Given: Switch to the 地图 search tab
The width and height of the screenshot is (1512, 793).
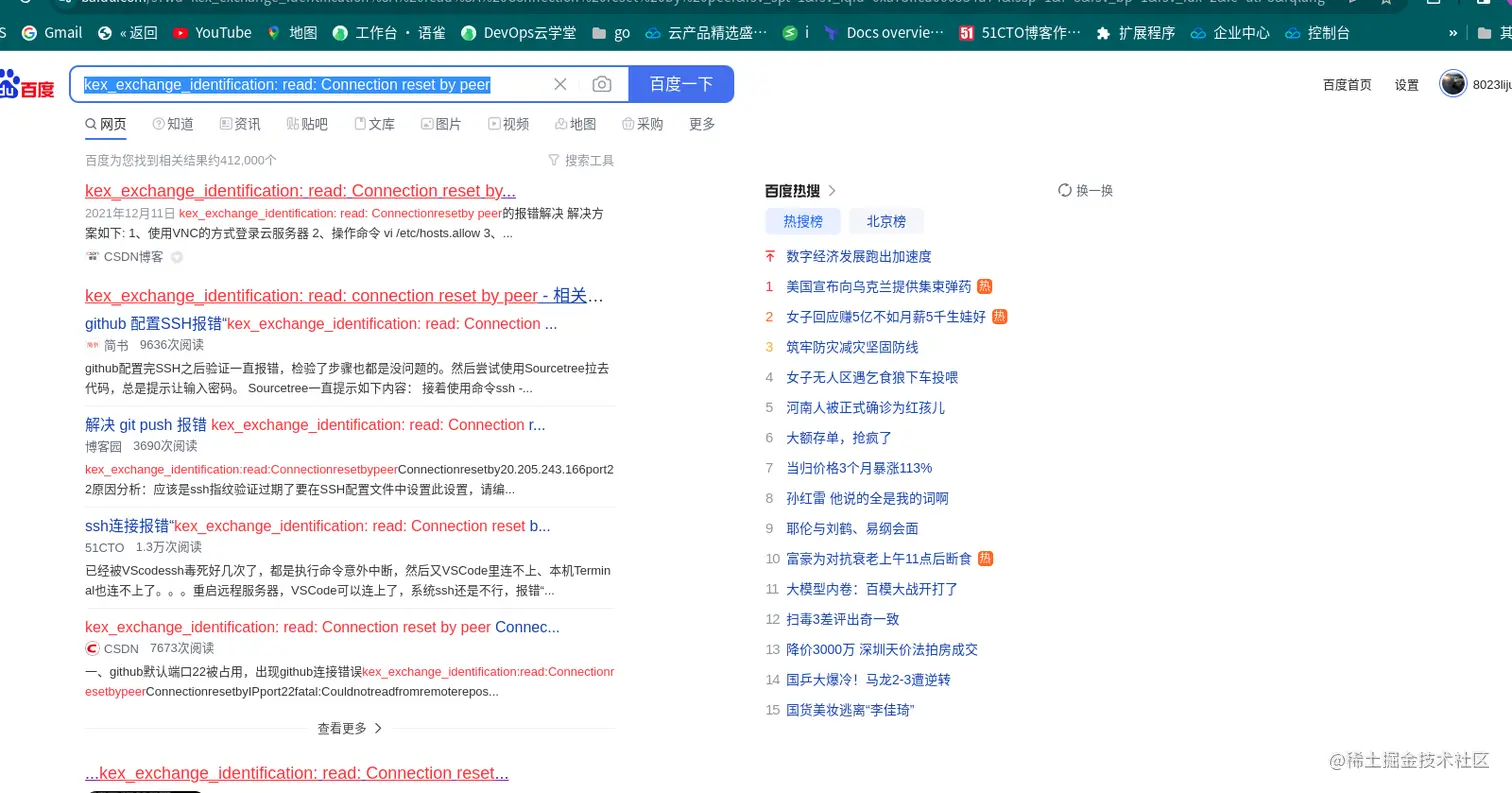Looking at the screenshot, I should click(575, 124).
